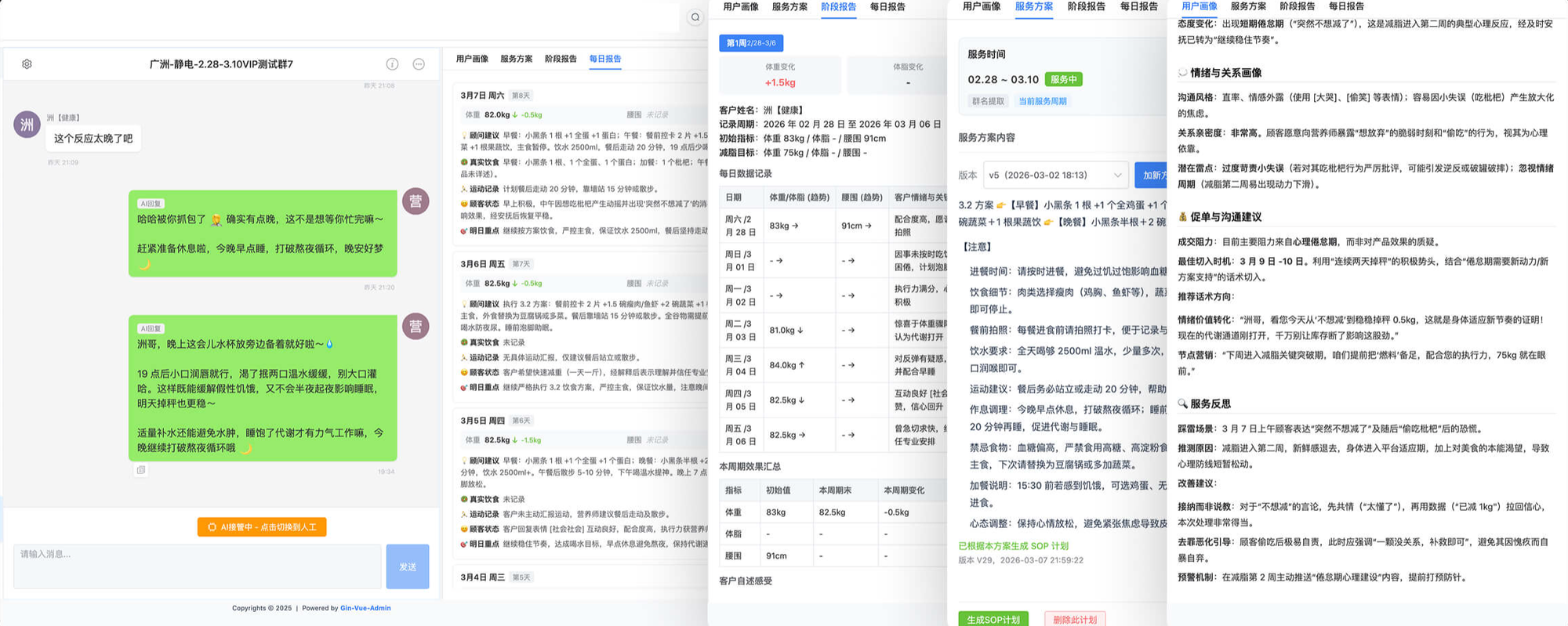This screenshot has width=1568, height=626.
Task: Click the 02.28 ~ 03.10 service period text
Action: tap(1003, 79)
